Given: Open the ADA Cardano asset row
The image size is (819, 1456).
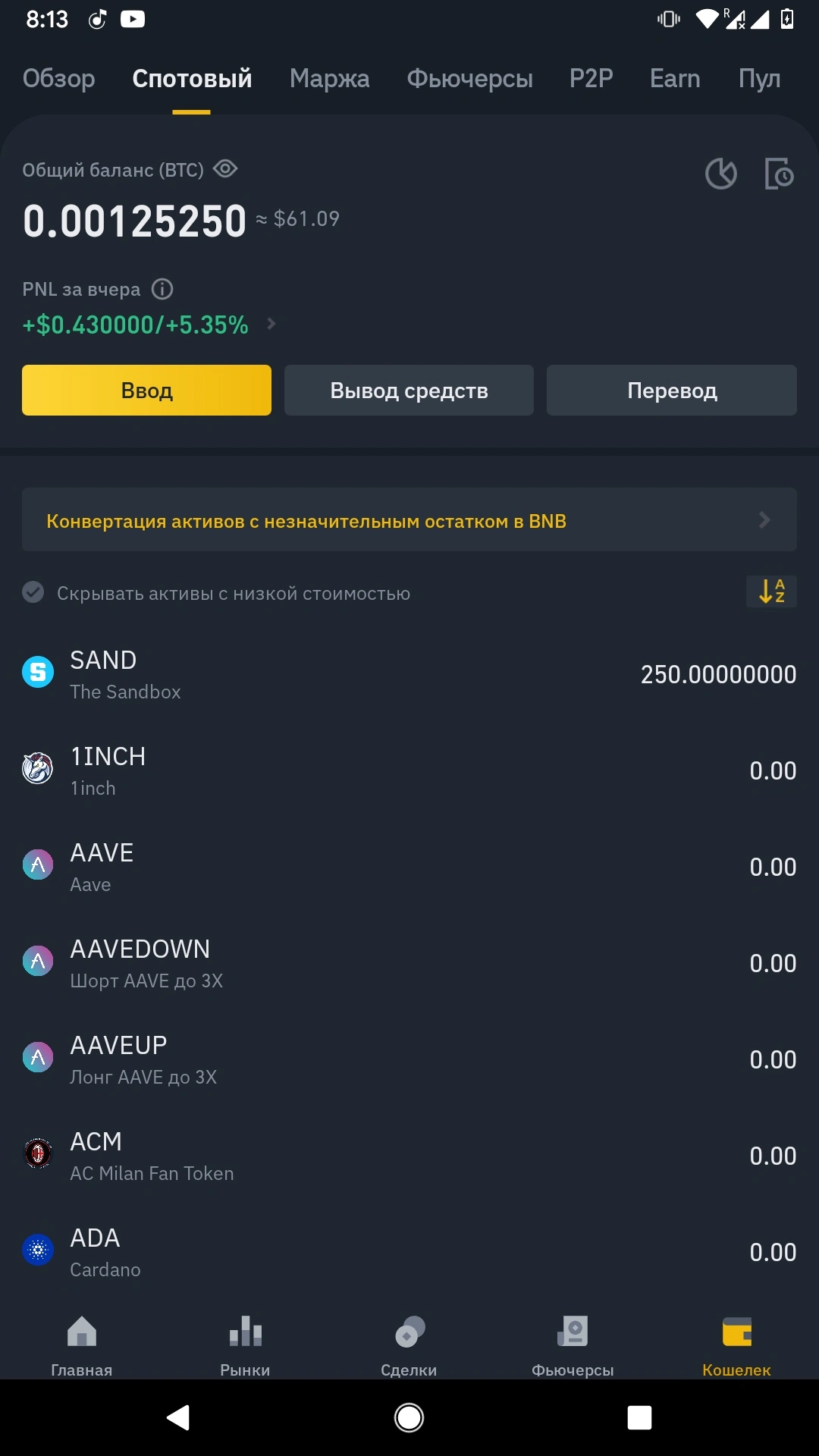Looking at the screenshot, I should pyautogui.click(x=409, y=1252).
